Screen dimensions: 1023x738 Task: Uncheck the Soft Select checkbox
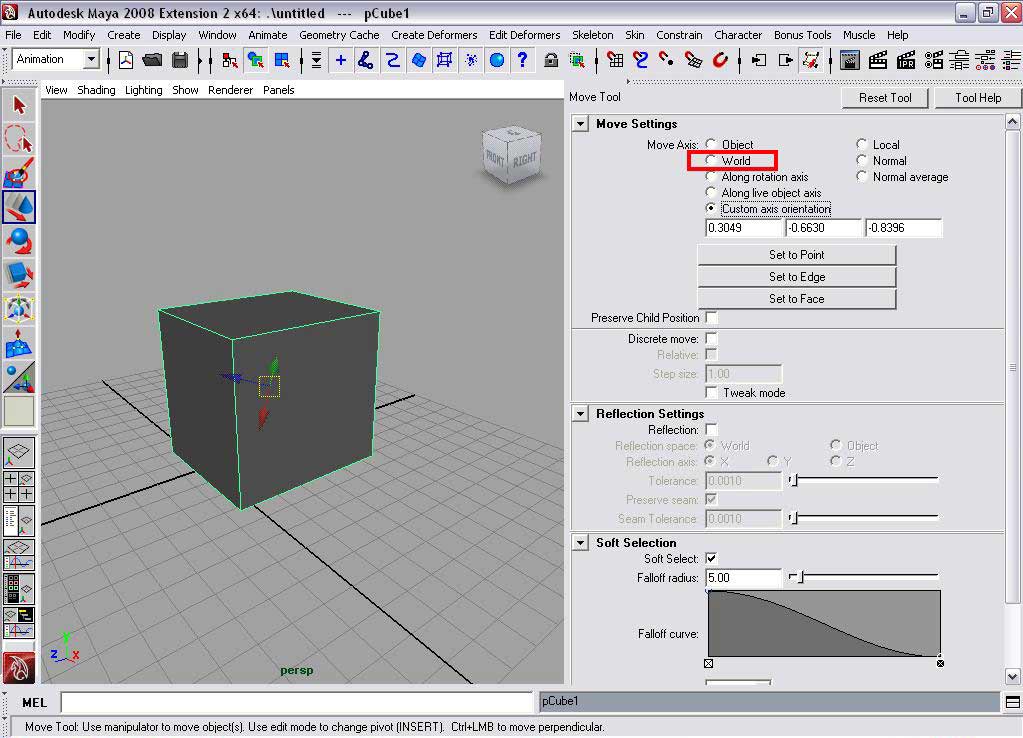coord(711,559)
